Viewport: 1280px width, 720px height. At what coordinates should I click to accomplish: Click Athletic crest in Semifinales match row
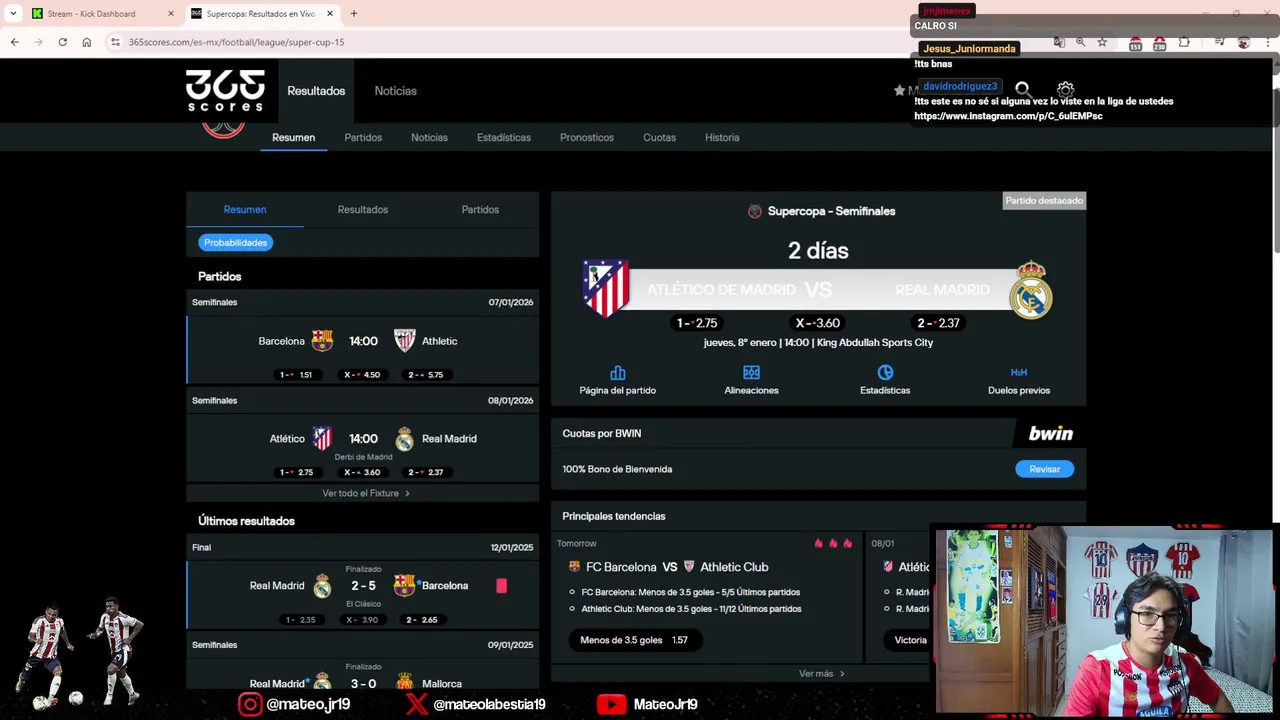(404, 341)
